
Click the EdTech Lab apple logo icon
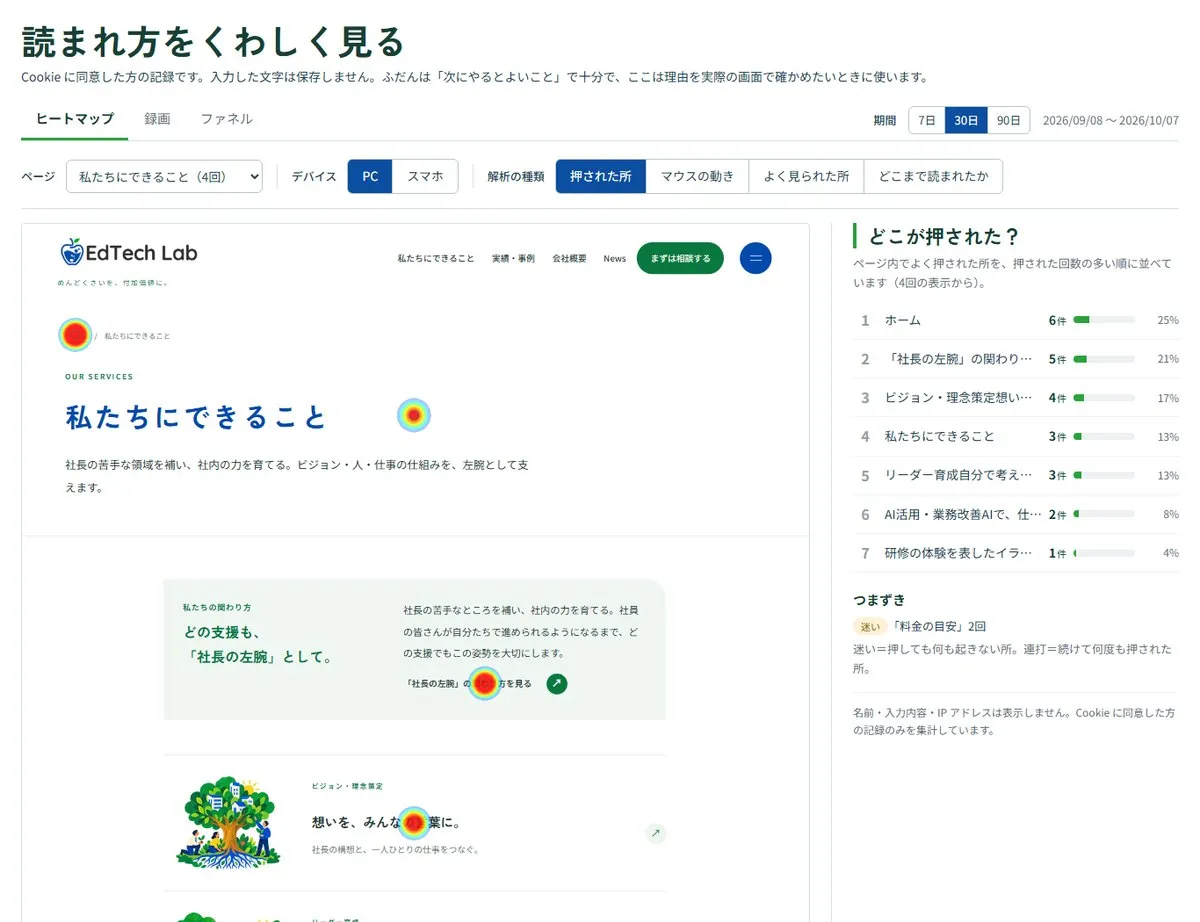tap(71, 252)
